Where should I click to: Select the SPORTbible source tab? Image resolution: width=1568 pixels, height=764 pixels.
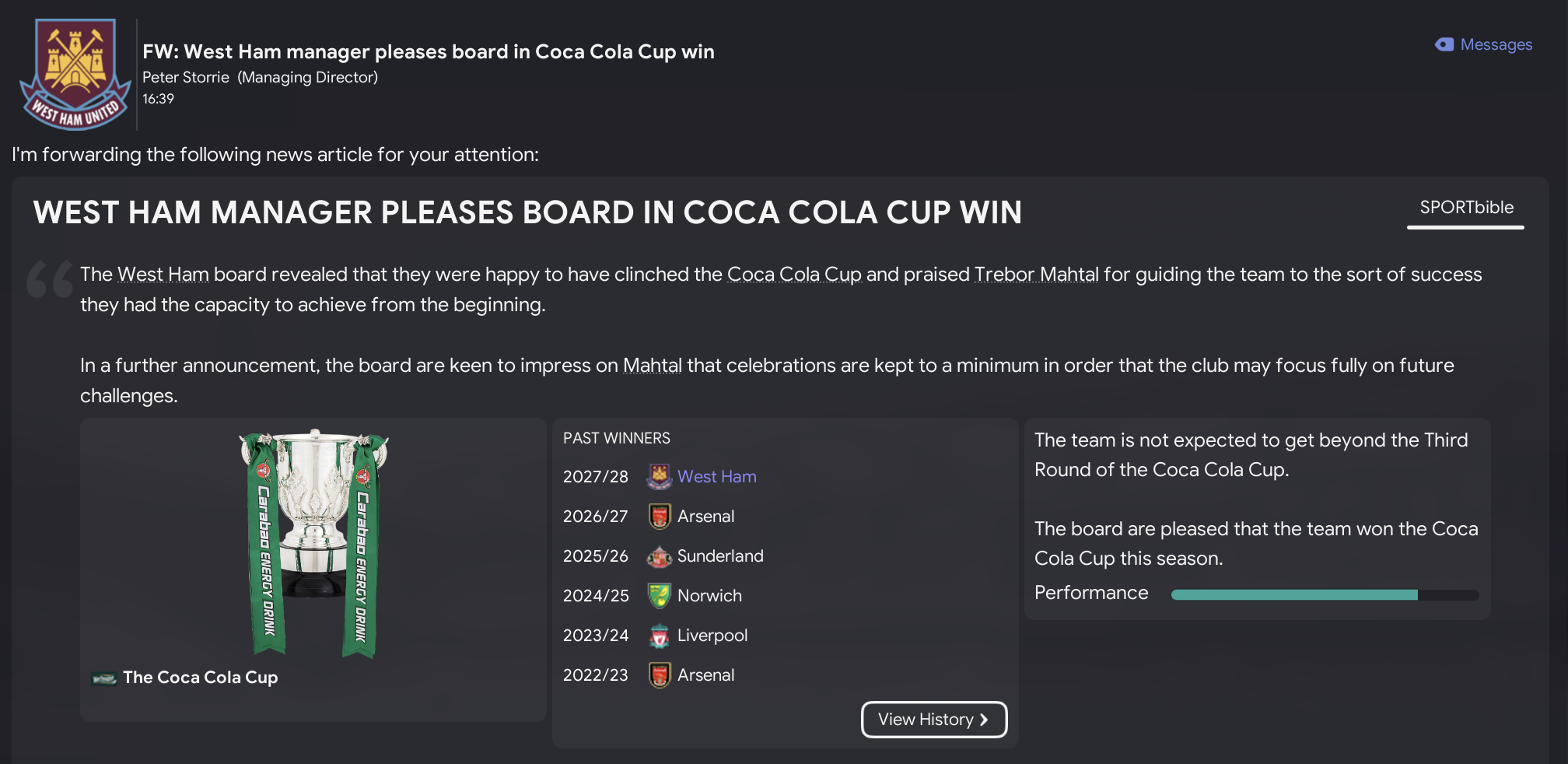(1466, 208)
